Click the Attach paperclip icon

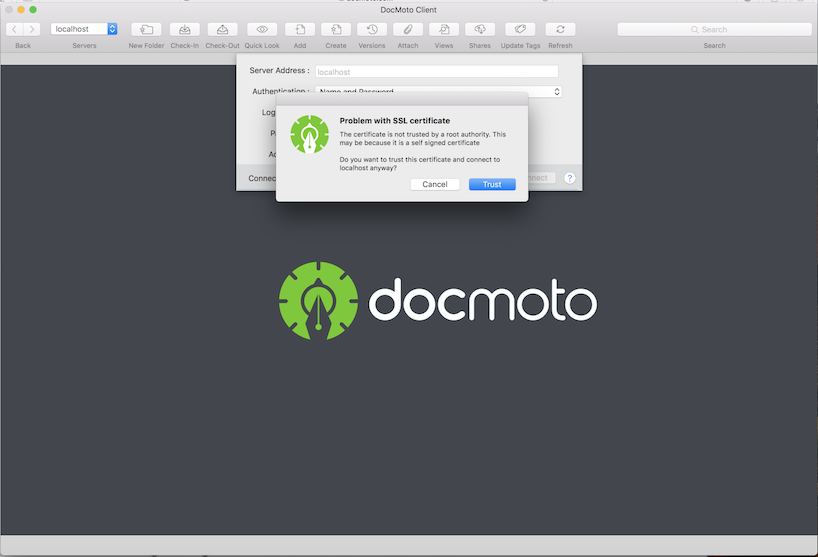click(408, 29)
